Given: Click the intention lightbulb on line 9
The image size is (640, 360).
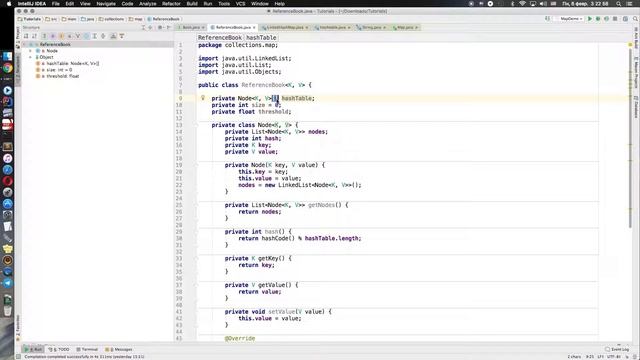Looking at the screenshot, I should [203, 98].
